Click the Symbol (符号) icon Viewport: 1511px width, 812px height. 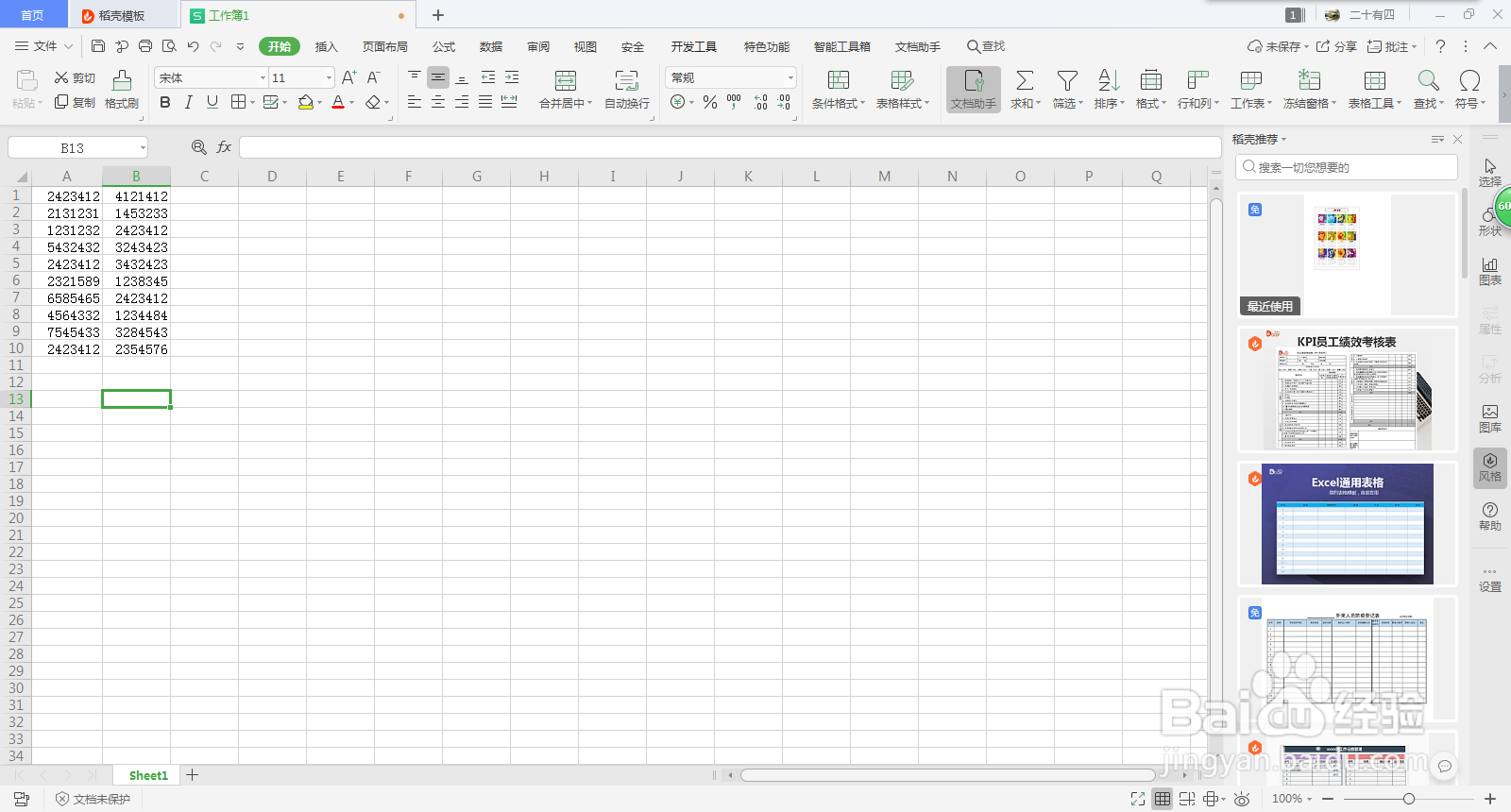(x=1469, y=80)
